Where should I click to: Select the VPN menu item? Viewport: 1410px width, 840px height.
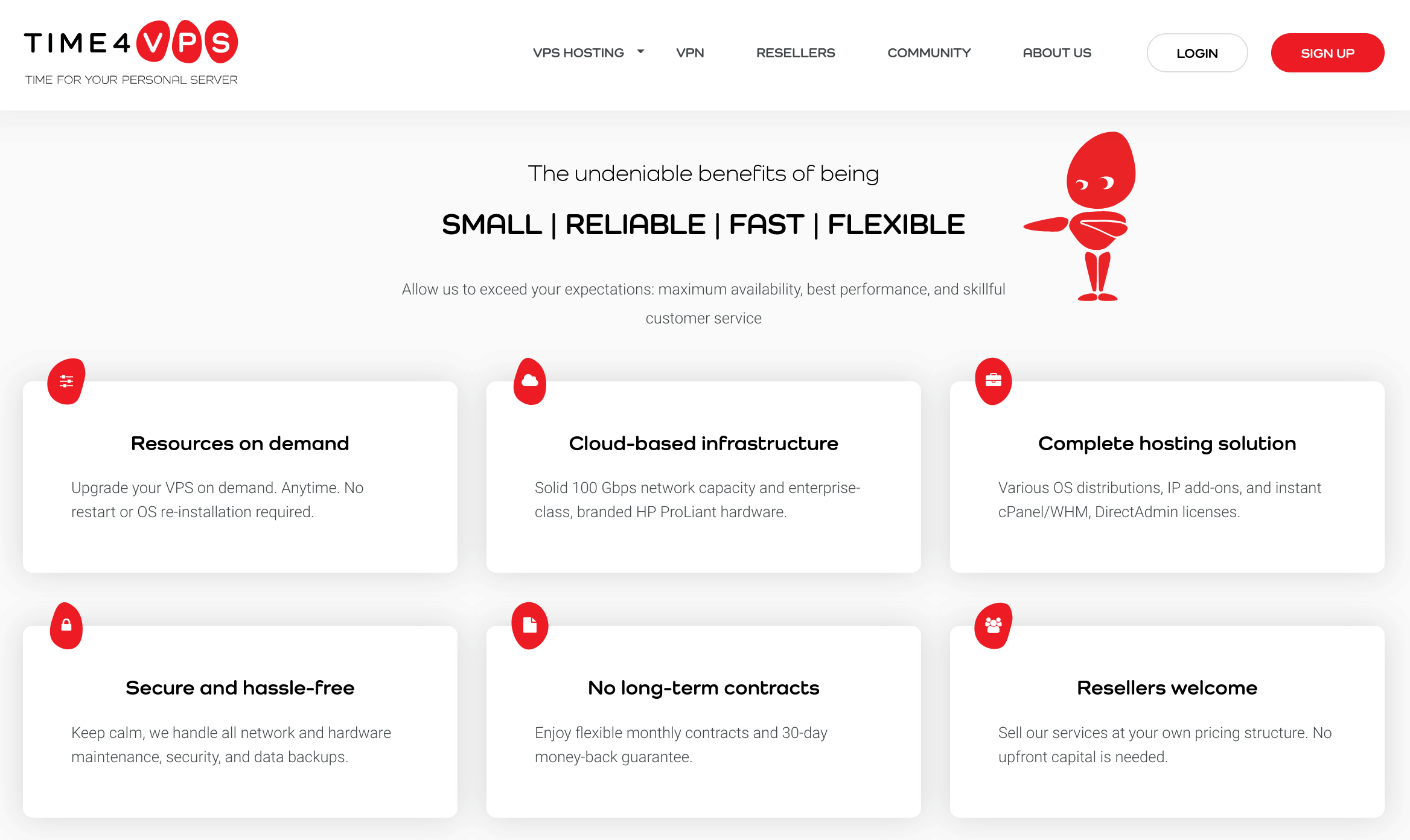click(x=690, y=52)
